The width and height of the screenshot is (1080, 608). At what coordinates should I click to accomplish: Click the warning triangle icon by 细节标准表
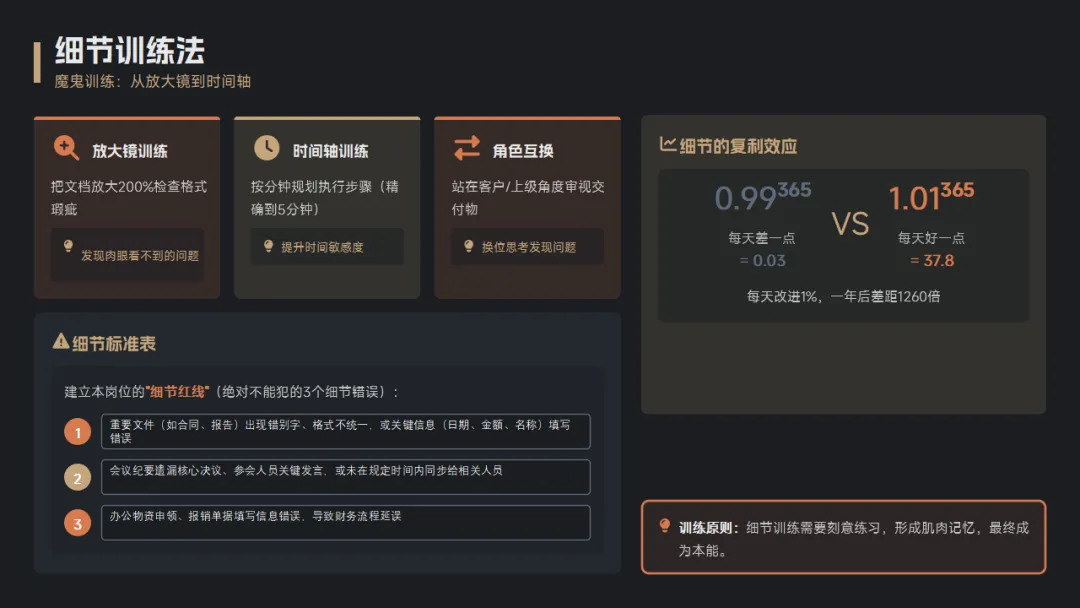tap(61, 341)
